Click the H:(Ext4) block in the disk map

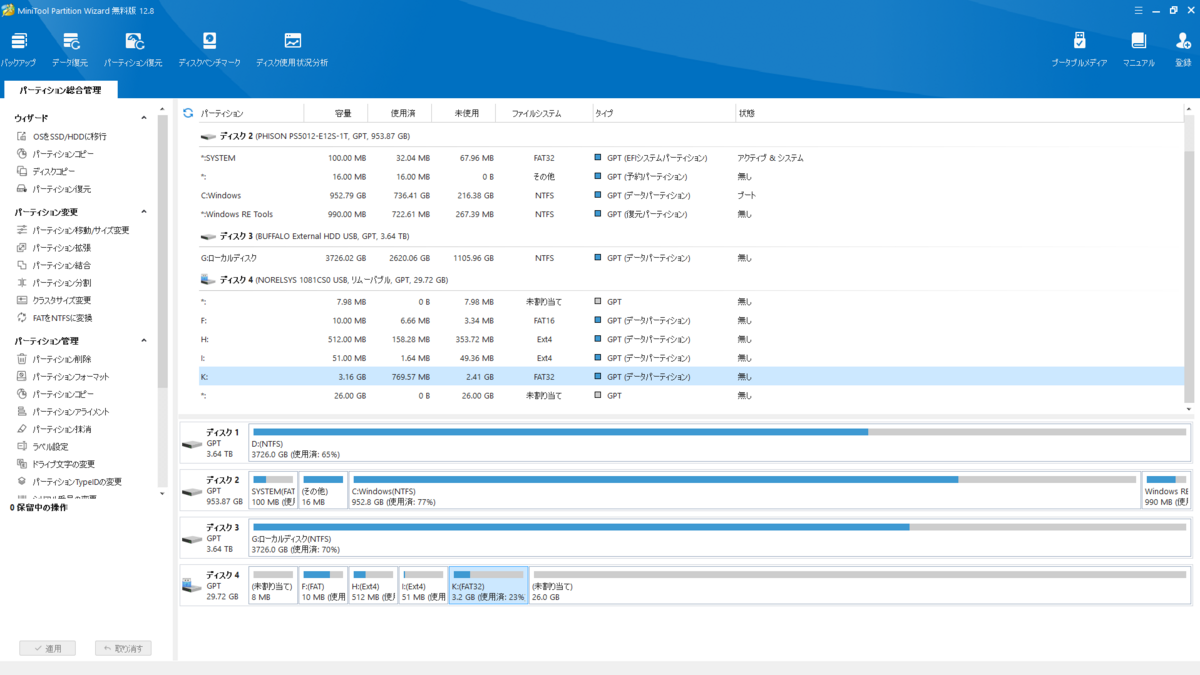coord(373,585)
